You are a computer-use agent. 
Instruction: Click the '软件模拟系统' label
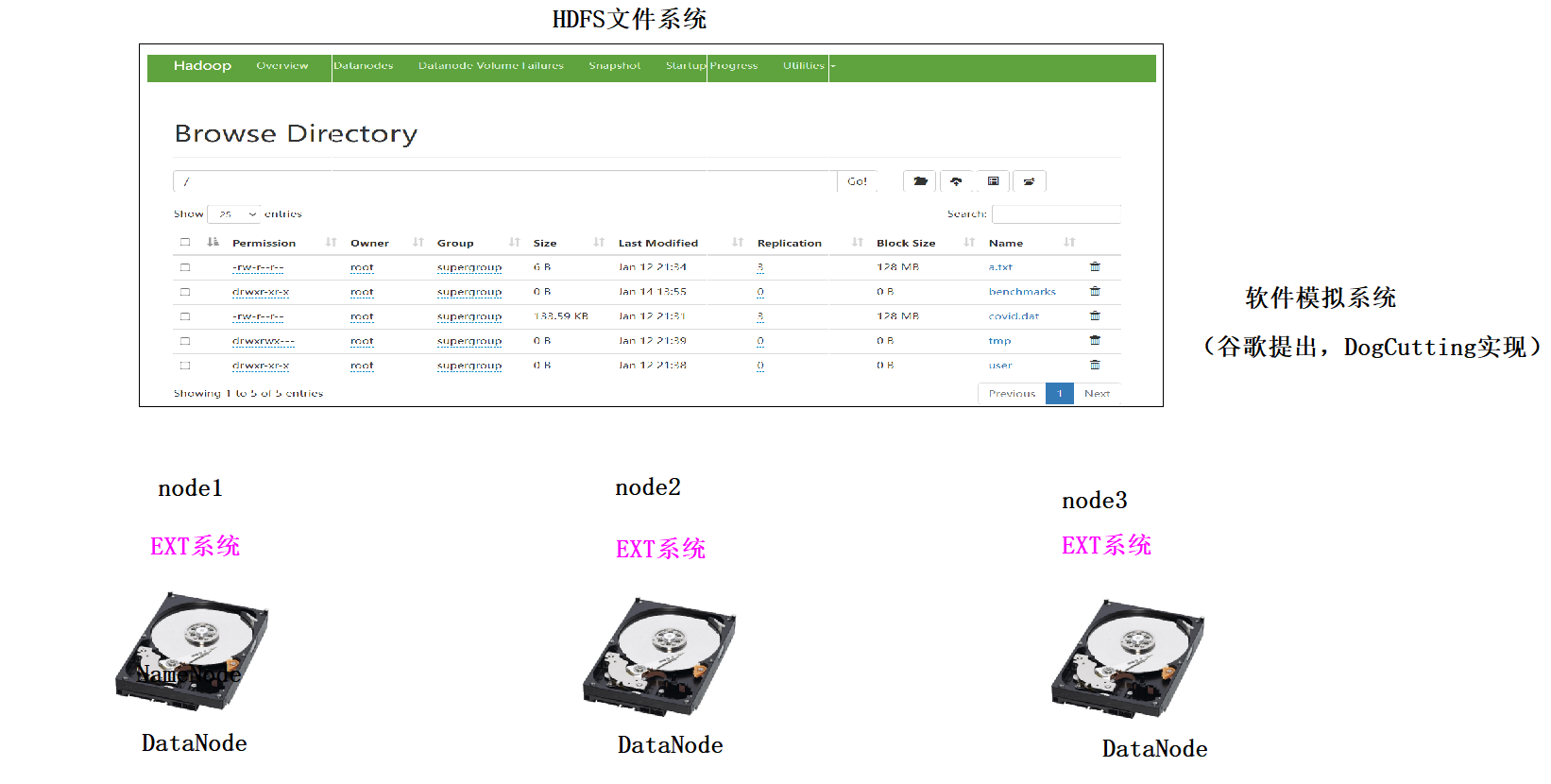[x=1321, y=298]
